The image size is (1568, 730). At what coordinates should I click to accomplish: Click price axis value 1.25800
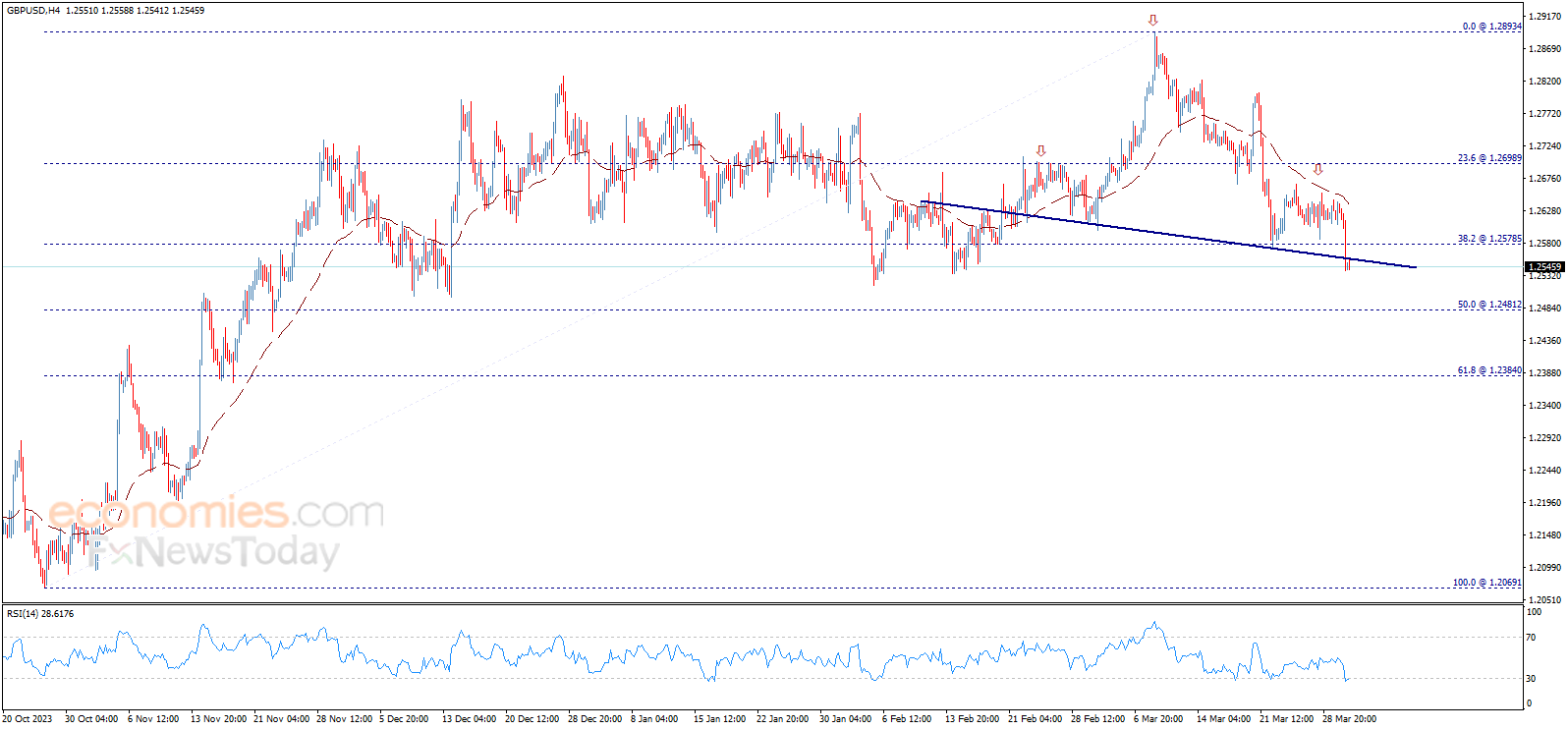coord(1546,244)
